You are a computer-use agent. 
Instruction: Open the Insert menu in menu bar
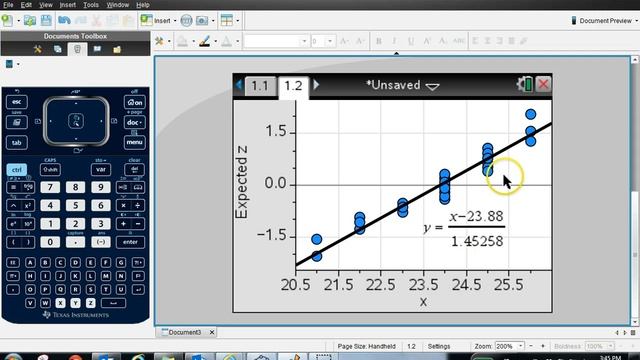pos(67,5)
